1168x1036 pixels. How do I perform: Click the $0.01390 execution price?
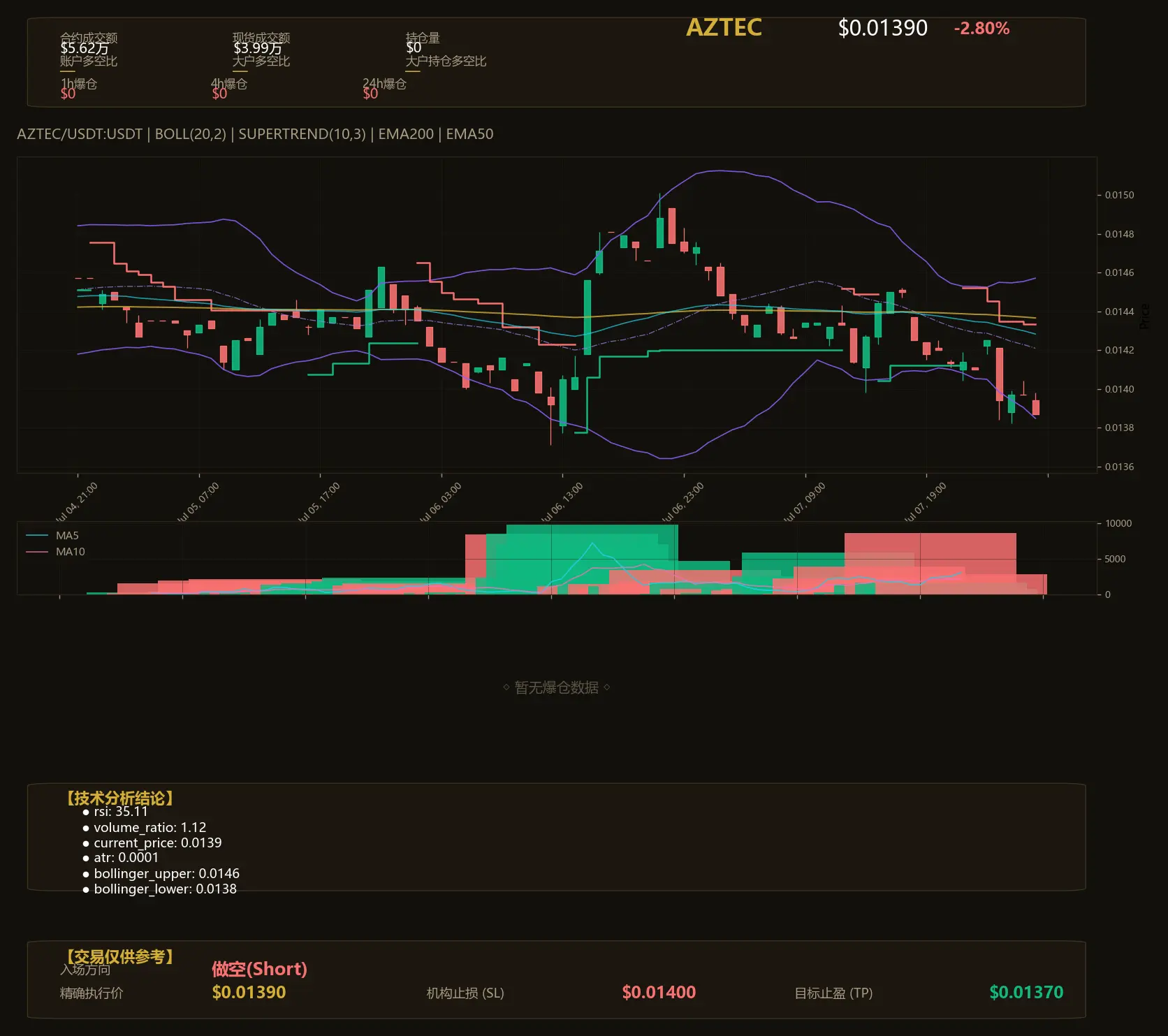tap(249, 992)
